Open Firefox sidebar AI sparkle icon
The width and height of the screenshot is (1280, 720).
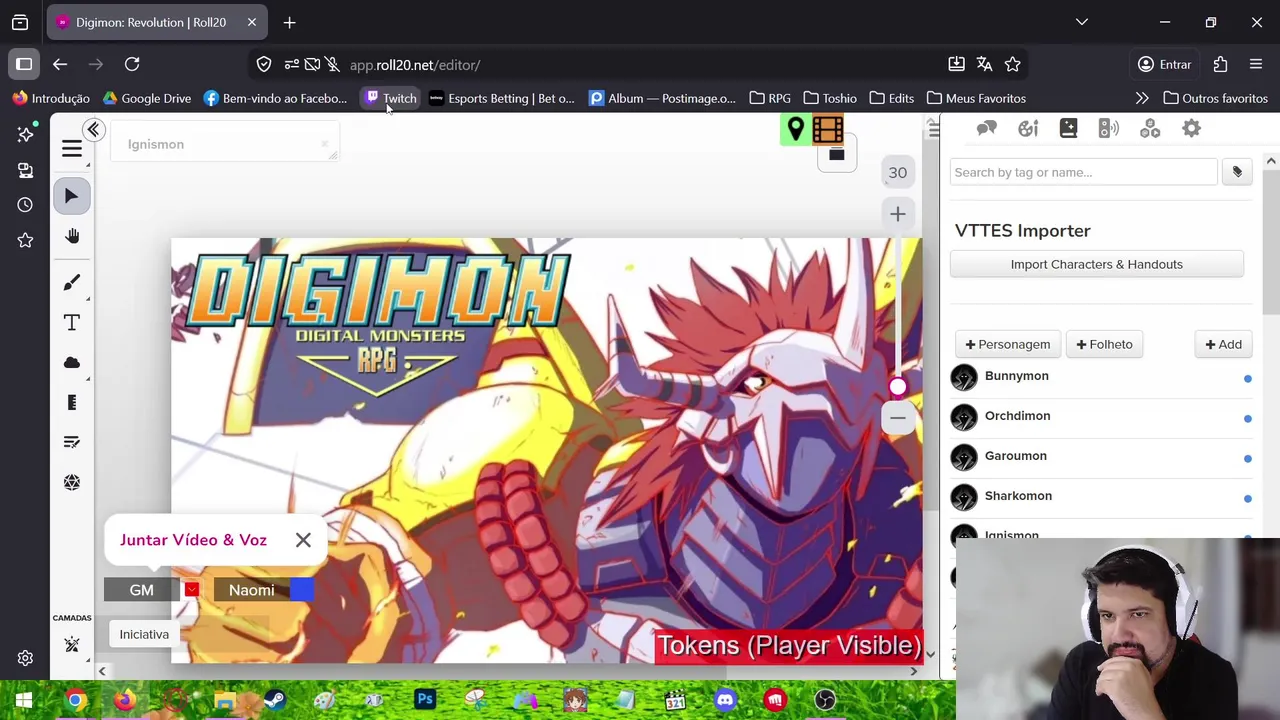click(25, 134)
